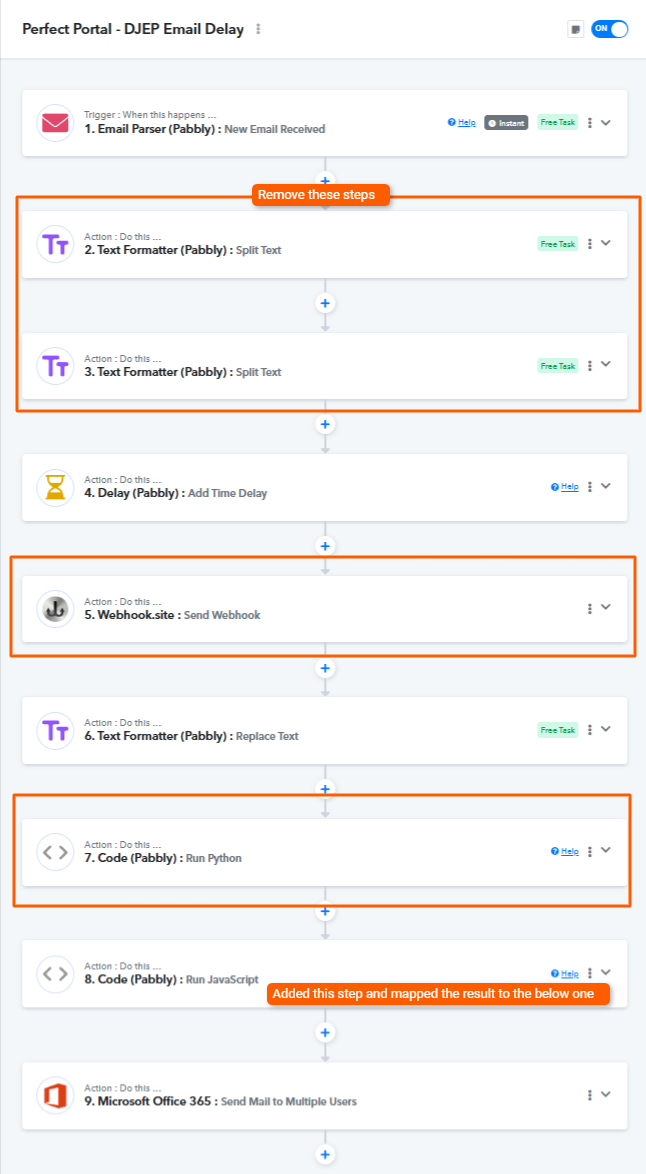Expand the Email Parser trigger step
The height and width of the screenshot is (1174, 646).
click(x=606, y=122)
